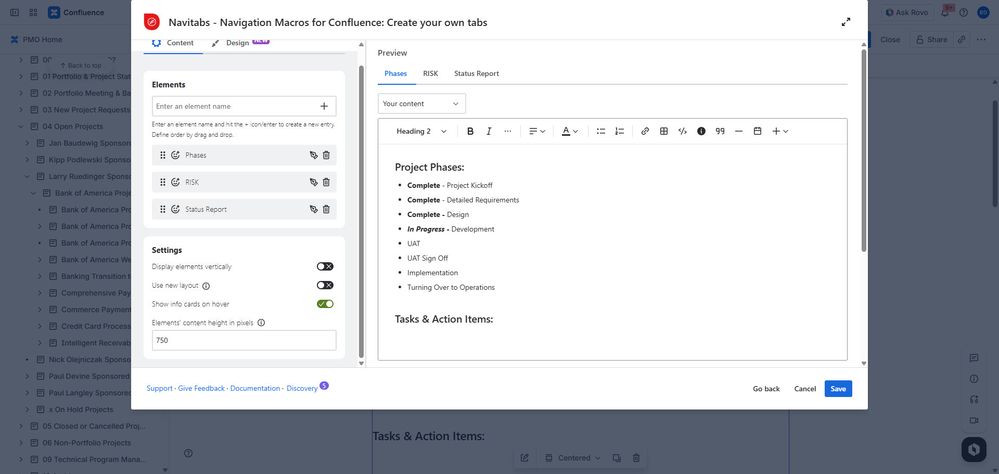
Task: Choose emoji icon for Phases element
Action: coord(175,155)
